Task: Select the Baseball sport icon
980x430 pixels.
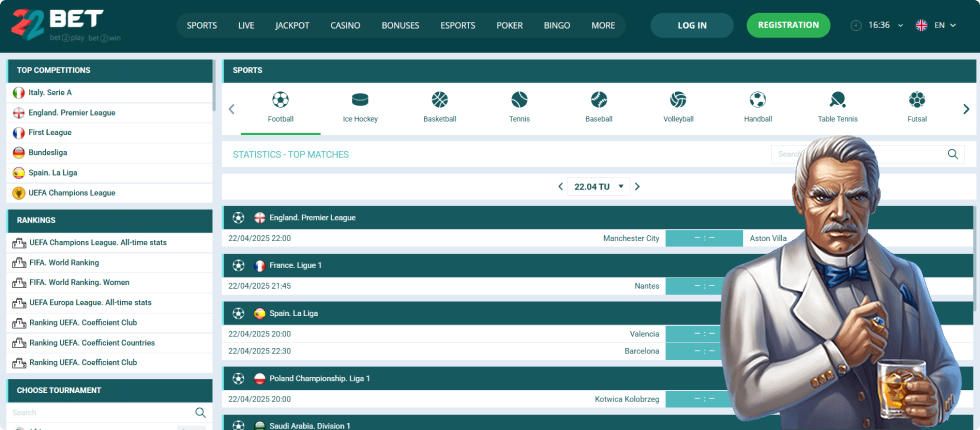Action: pos(599,100)
